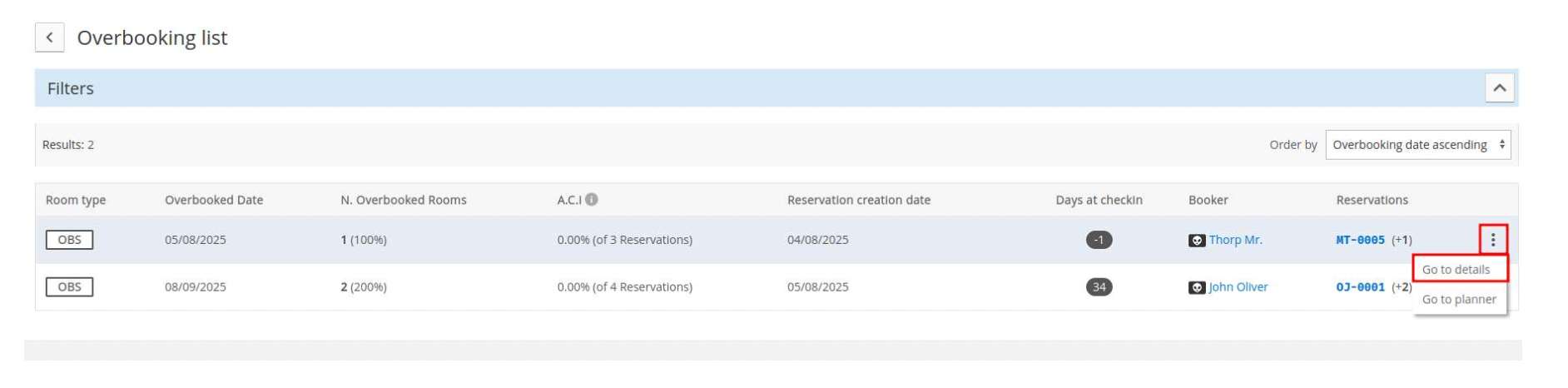This screenshot has height=388, width=1568.
Task: Click the Overbooked Date column header
Action: 214,200
